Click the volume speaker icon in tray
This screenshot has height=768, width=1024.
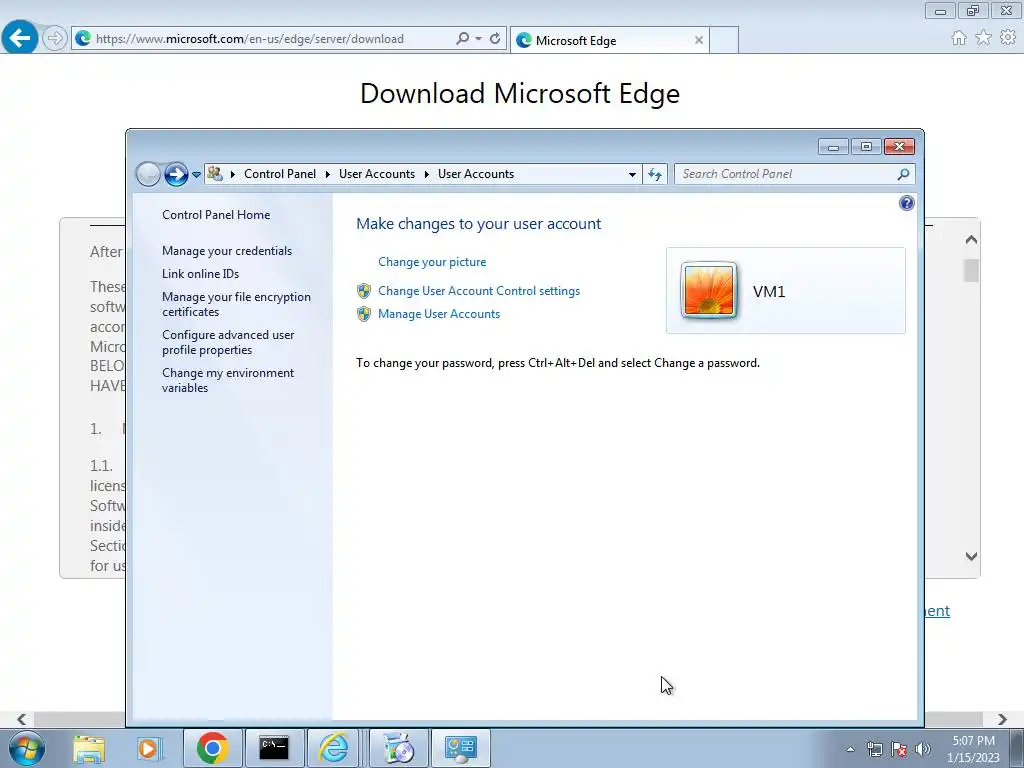(x=923, y=749)
